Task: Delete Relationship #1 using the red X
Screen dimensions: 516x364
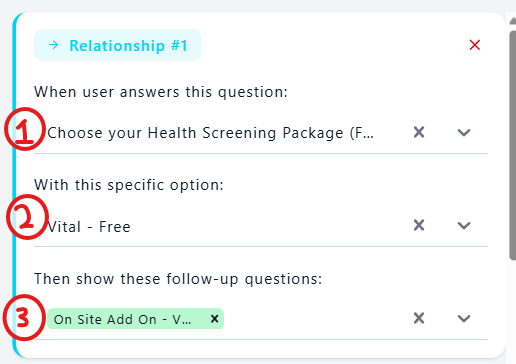Action: pyautogui.click(x=475, y=45)
